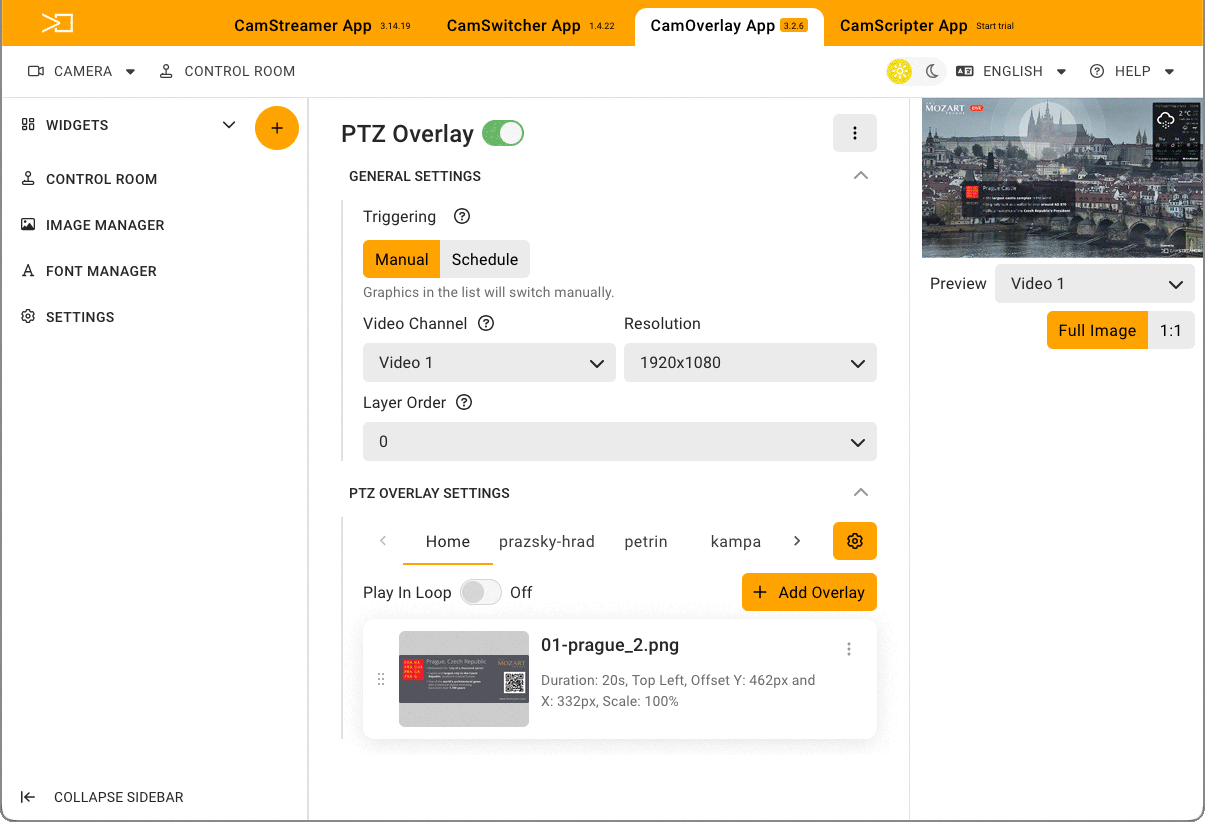Click the orange add widget plus button
The image size is (1205, 822).
277,128
